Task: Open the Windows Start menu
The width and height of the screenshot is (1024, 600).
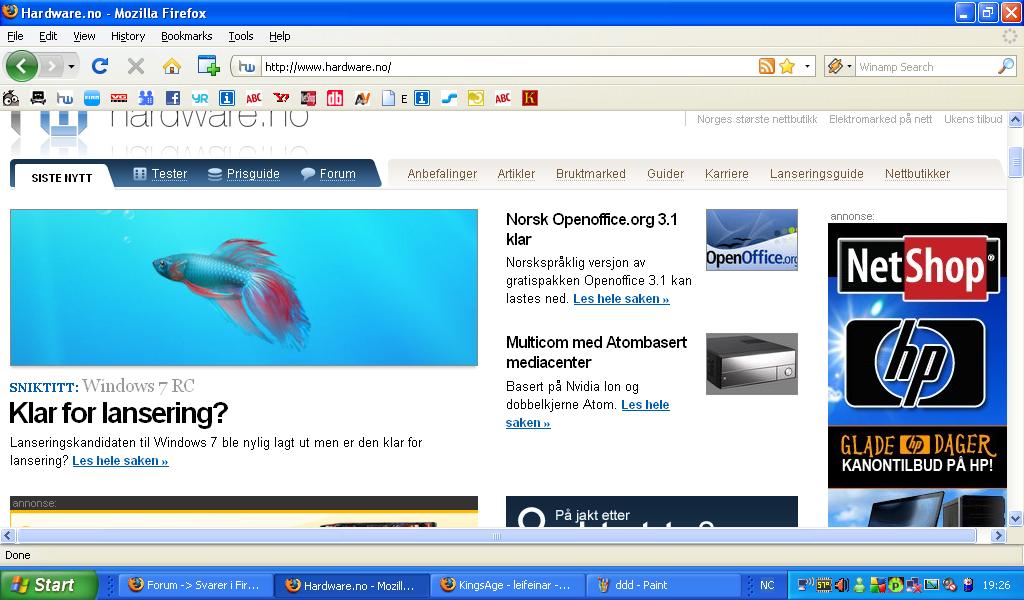Action: (48, 584)
